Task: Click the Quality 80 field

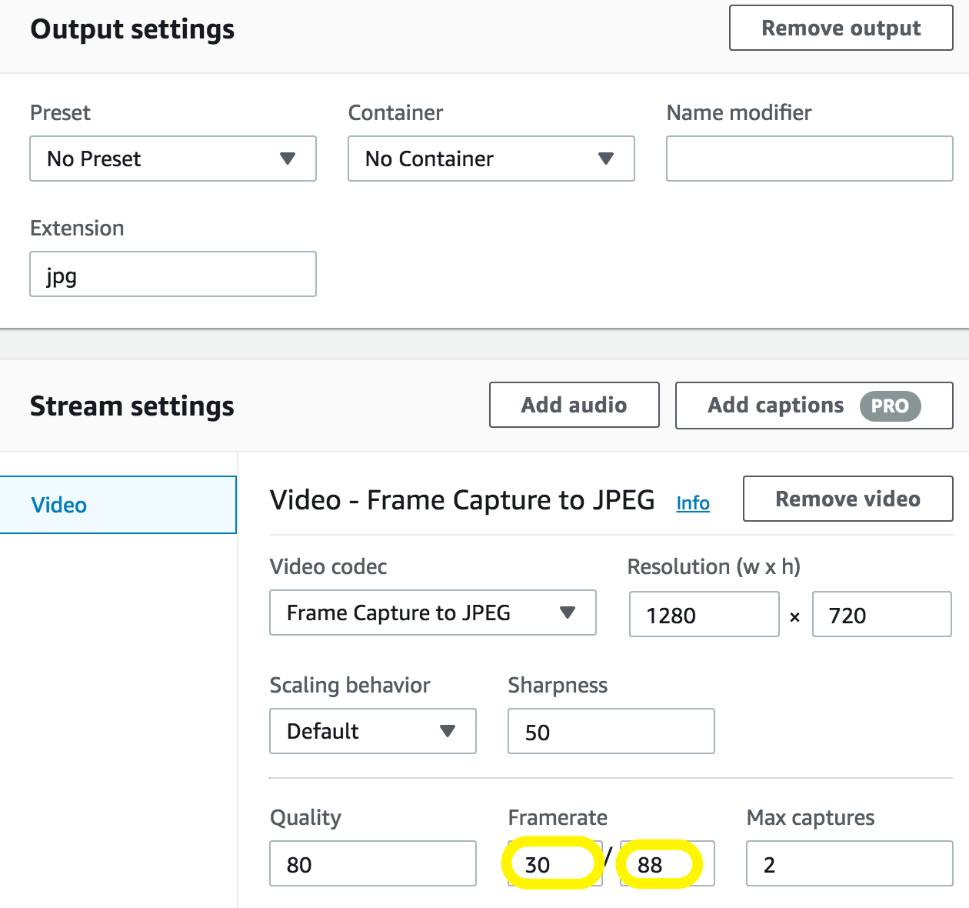Action: click(x=373, y=863)
